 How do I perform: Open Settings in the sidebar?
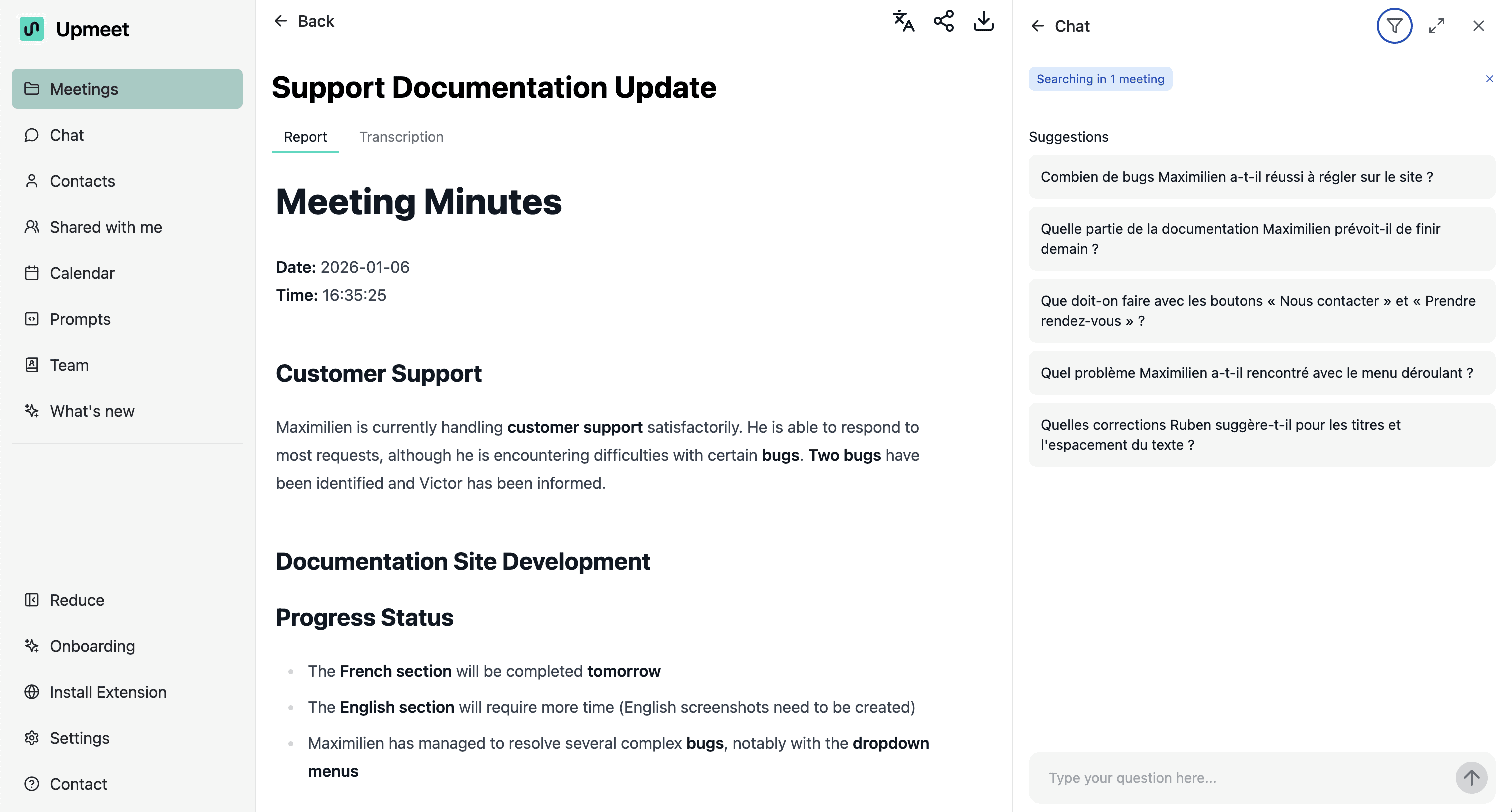tap(79, 738)
